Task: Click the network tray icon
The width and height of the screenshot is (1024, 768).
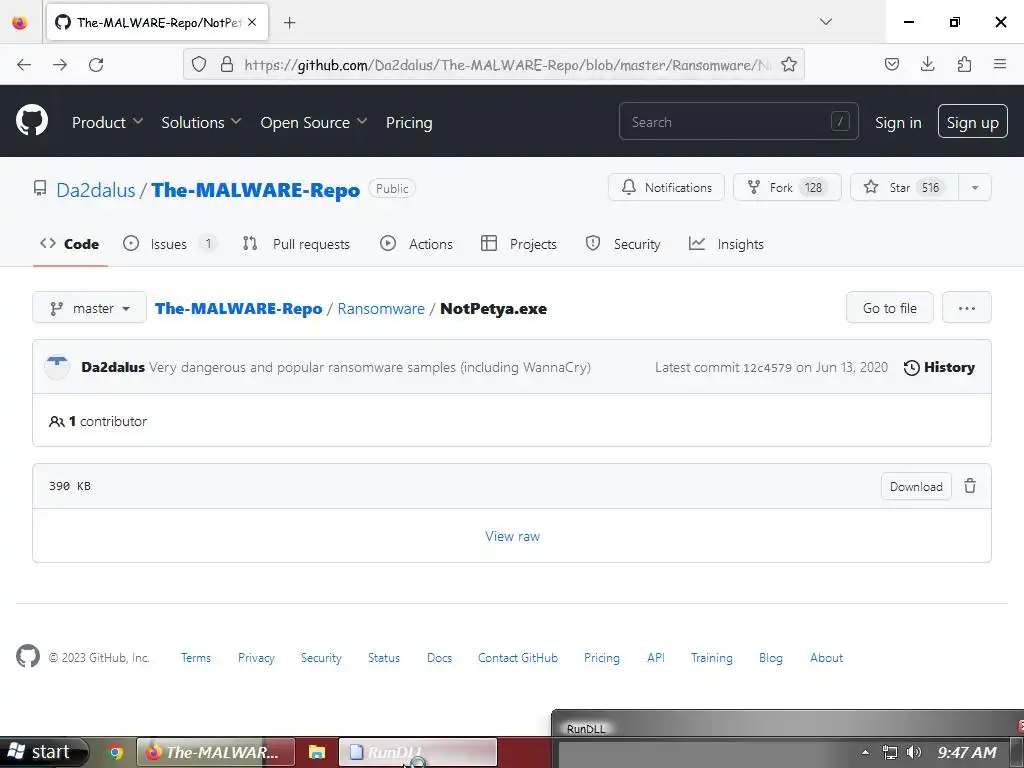Action: pos(889,752)
